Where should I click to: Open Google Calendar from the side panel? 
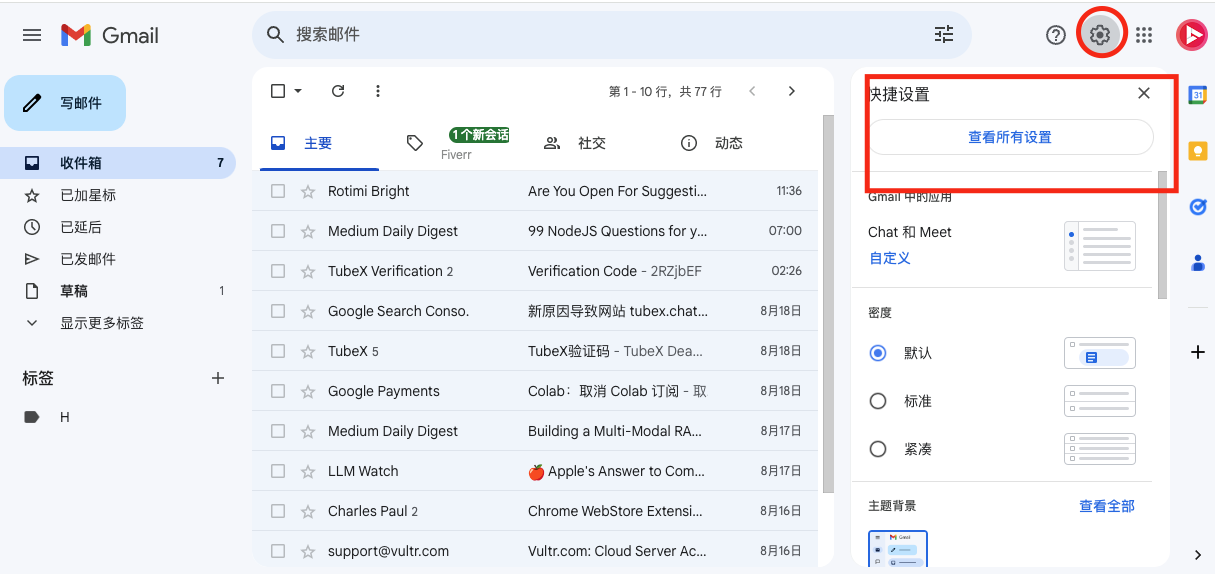[x=1197, y=95]
